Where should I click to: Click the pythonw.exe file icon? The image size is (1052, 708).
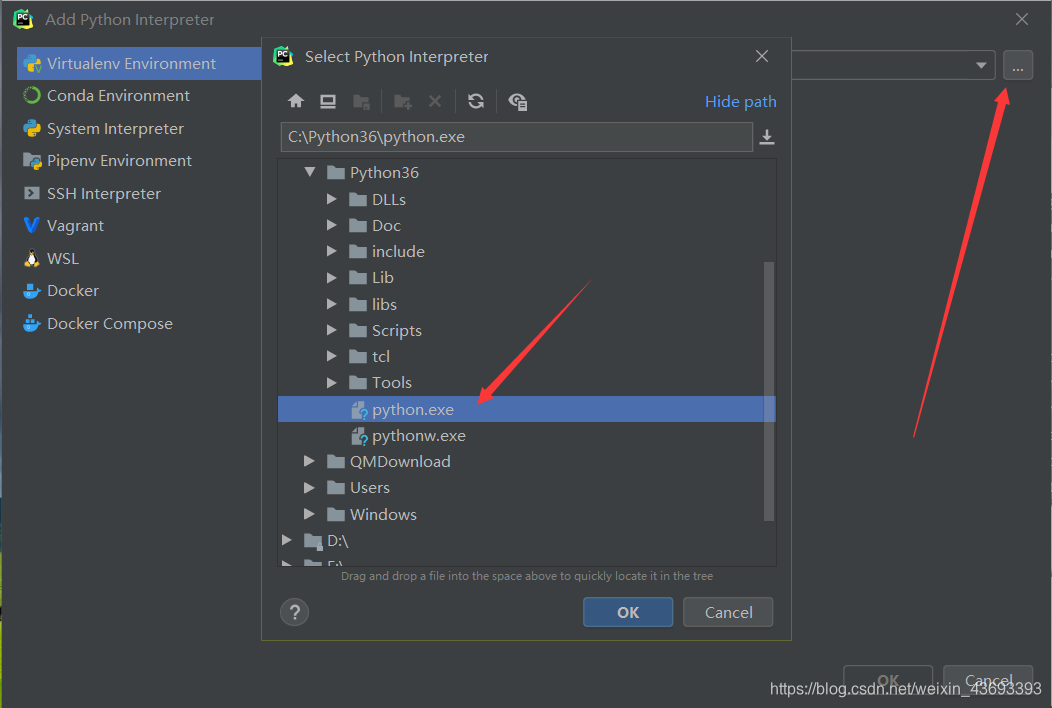(360, 436)
